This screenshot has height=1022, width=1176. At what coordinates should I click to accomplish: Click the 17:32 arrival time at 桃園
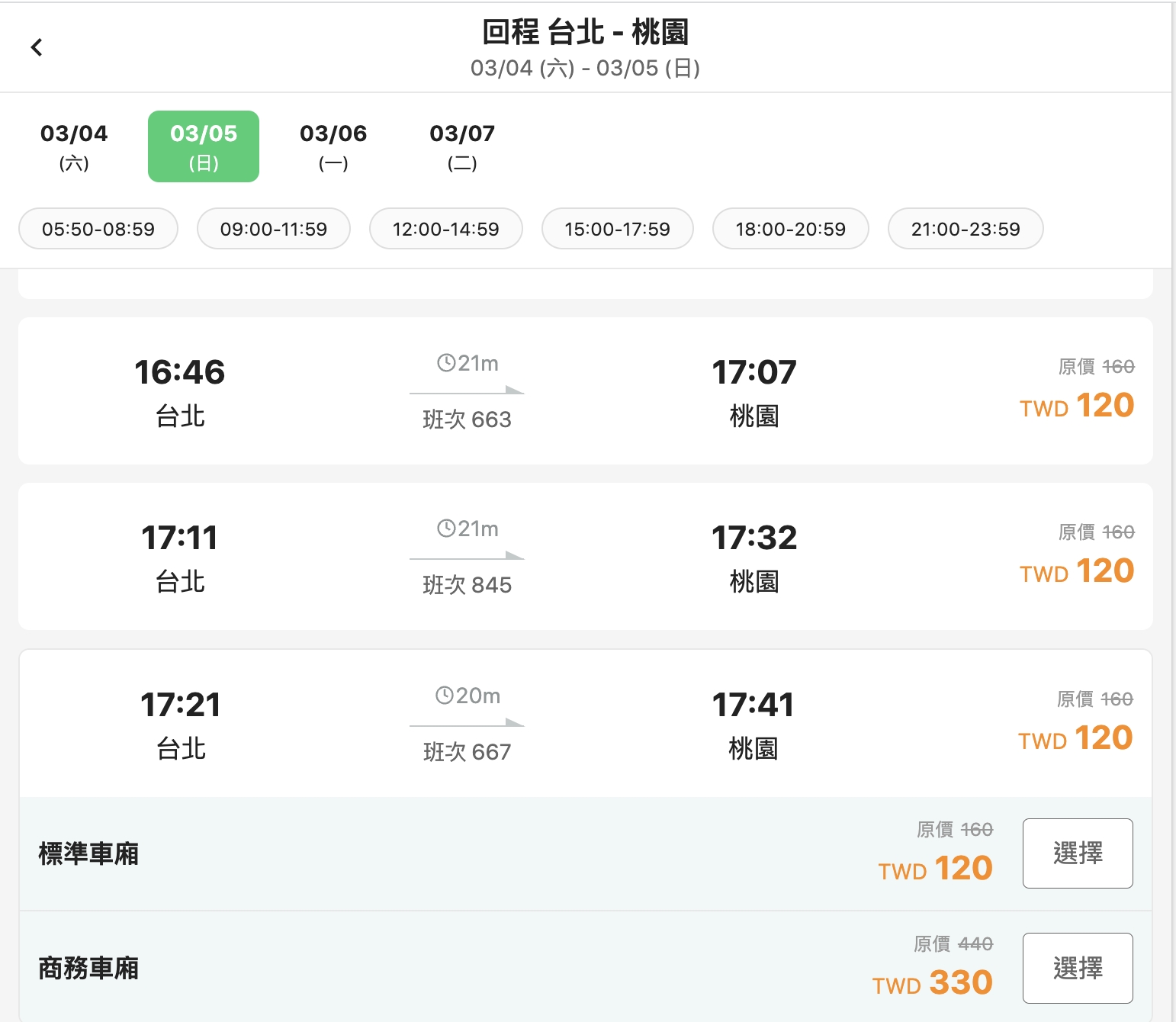(x=754, y=538)
